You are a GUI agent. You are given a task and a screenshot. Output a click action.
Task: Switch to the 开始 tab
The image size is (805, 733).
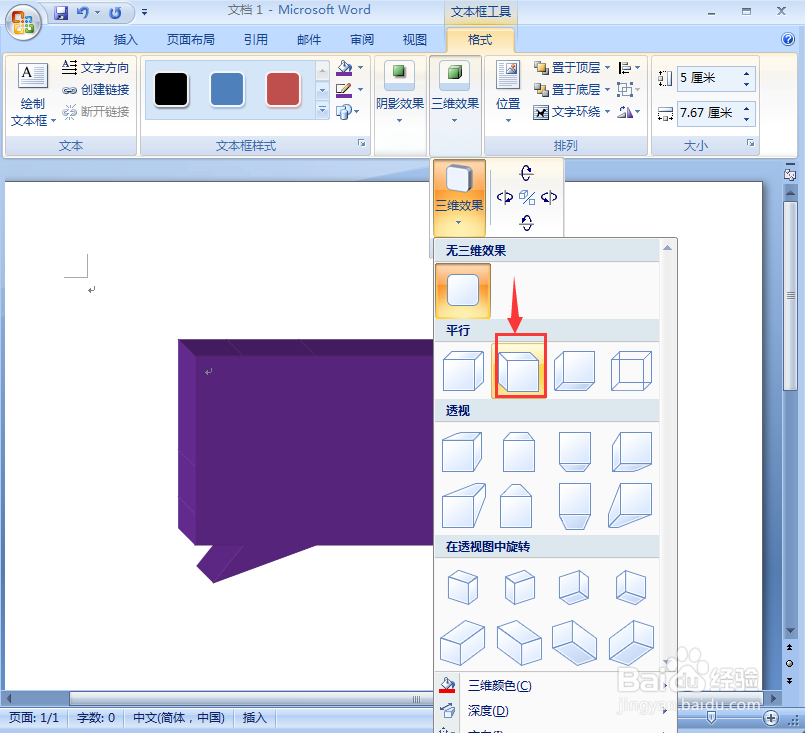coord(73,40)
